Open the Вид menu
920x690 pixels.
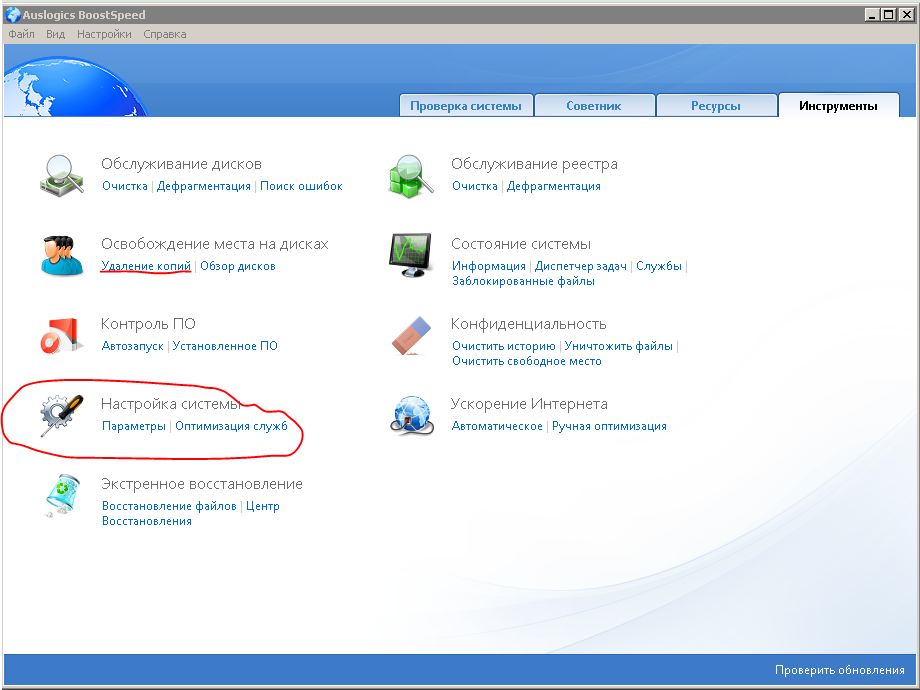(x=55, y=34)
